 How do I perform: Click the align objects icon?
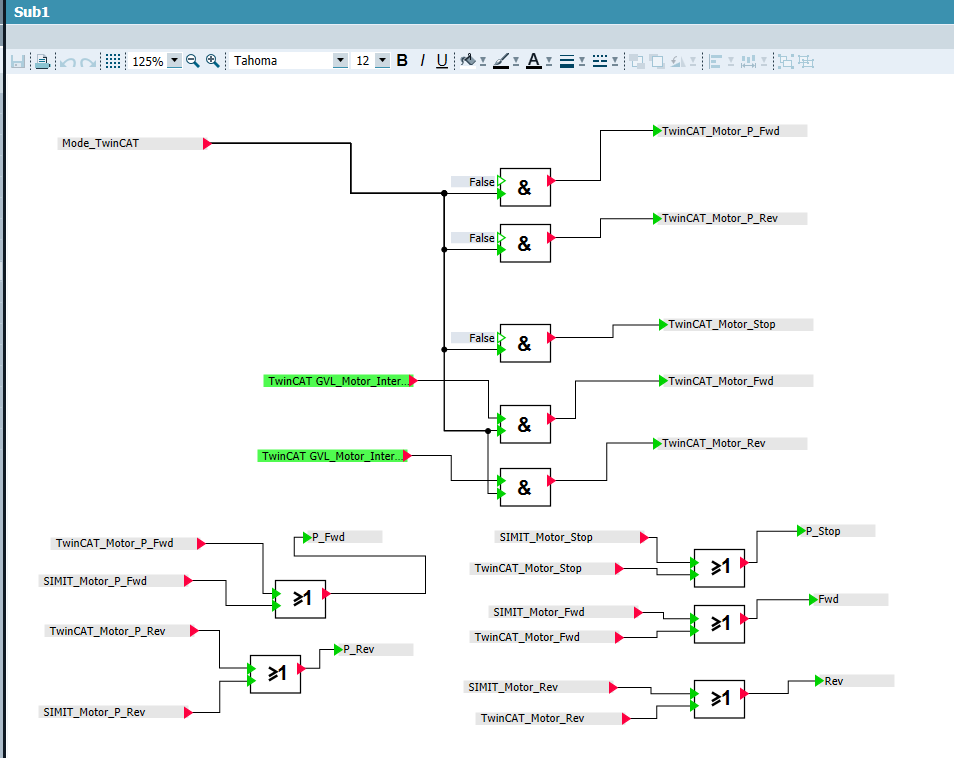click(x=716, y=61)
